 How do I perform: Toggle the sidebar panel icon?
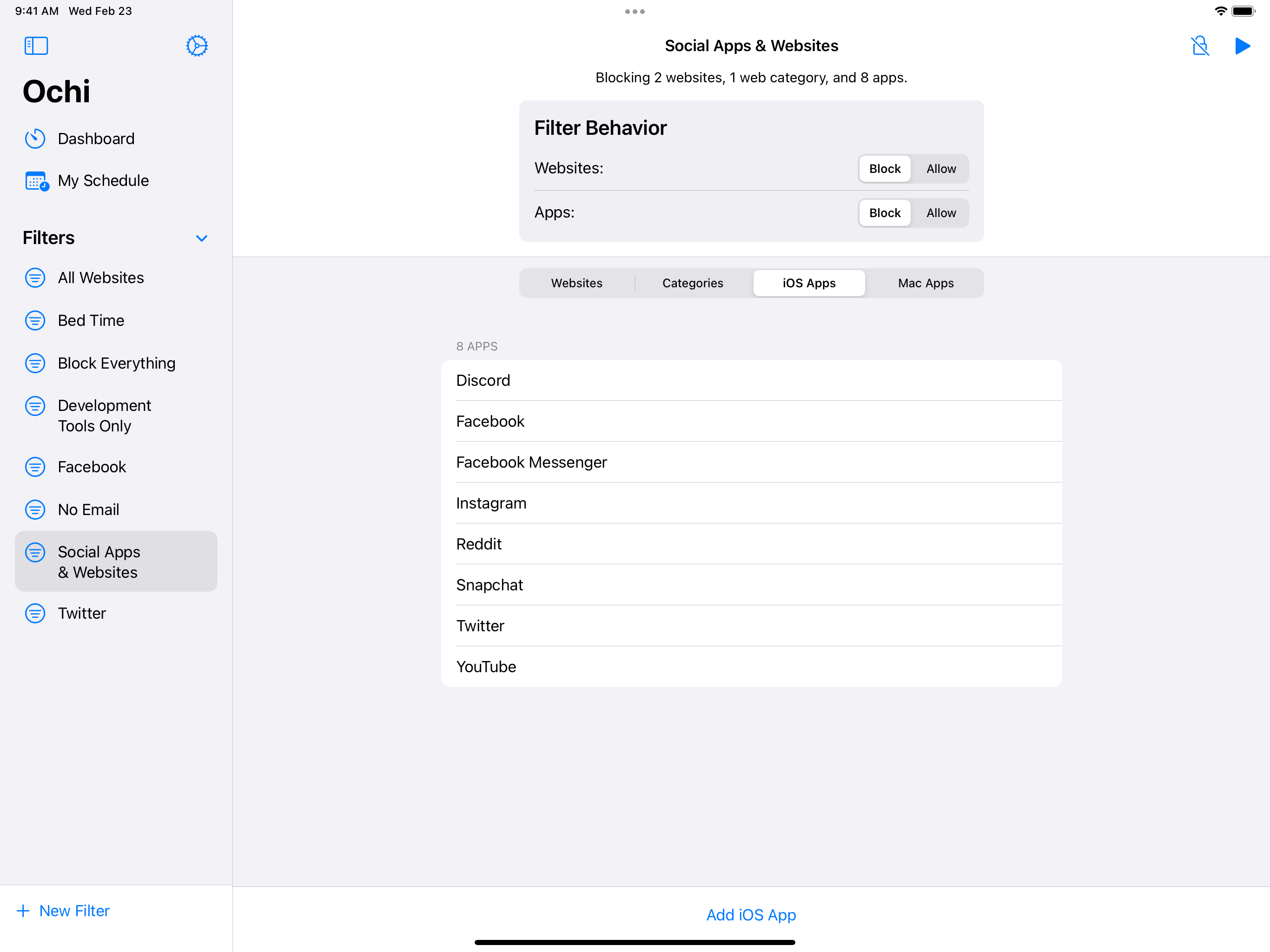[x=36, y=46]
